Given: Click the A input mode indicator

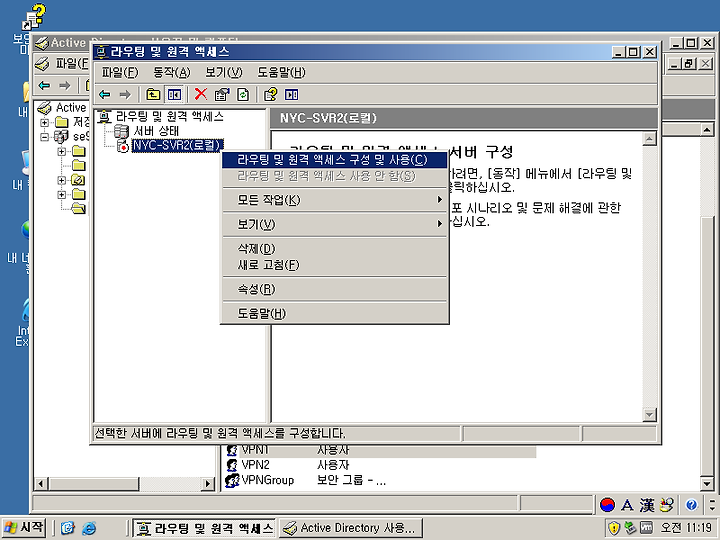Looking at the screenshot, I should coord(627,505).
